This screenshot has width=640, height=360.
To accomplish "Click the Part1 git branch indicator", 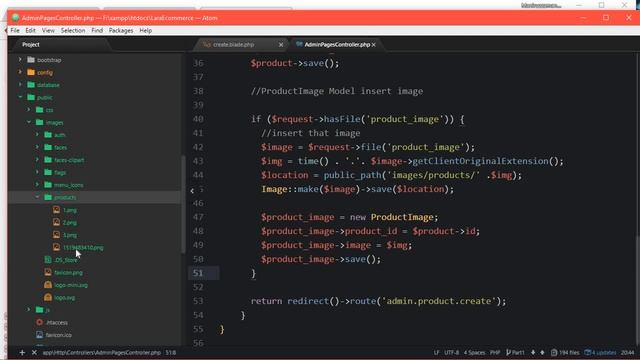I will [515, 352].
